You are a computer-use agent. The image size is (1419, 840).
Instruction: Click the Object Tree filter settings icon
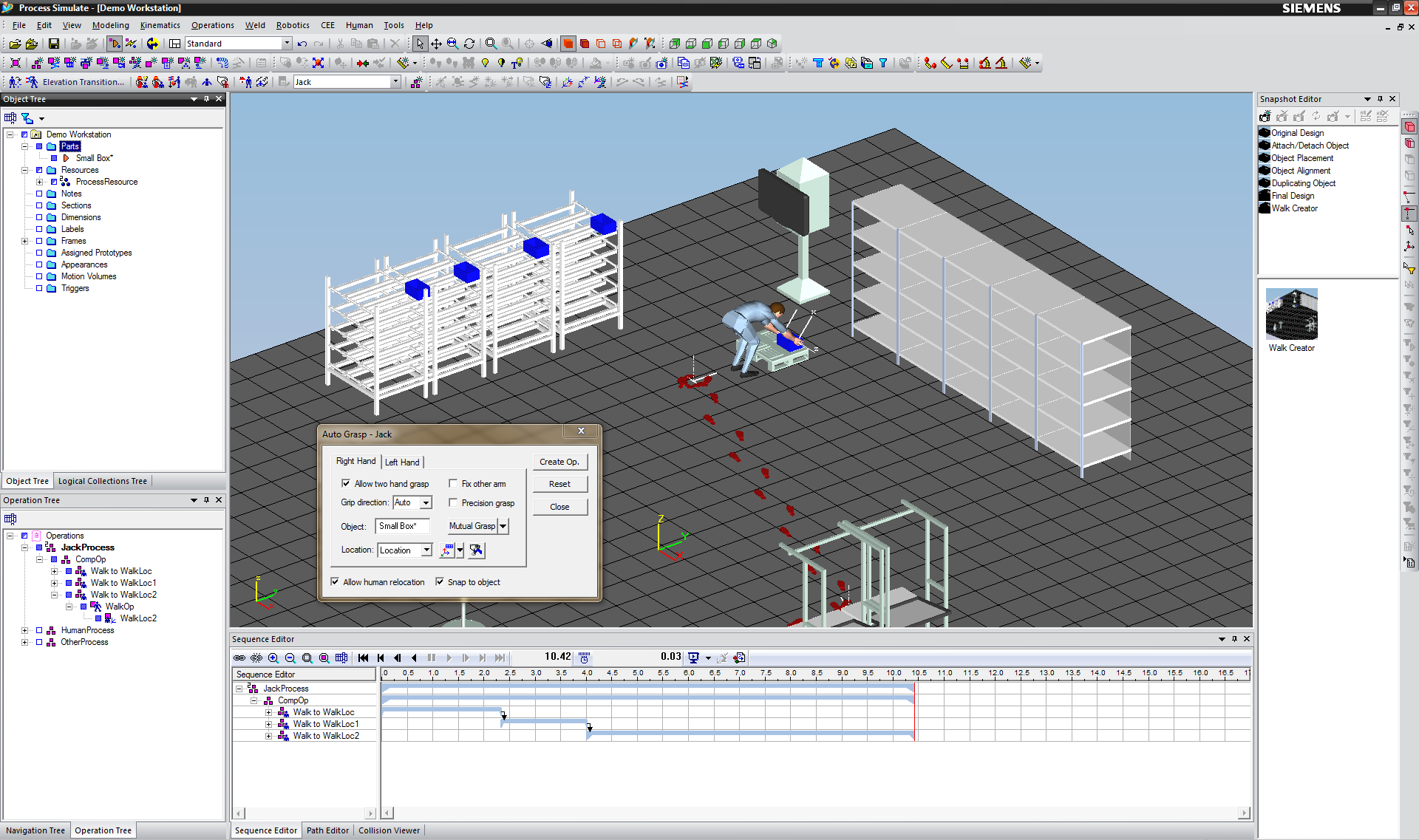point(27,118)
